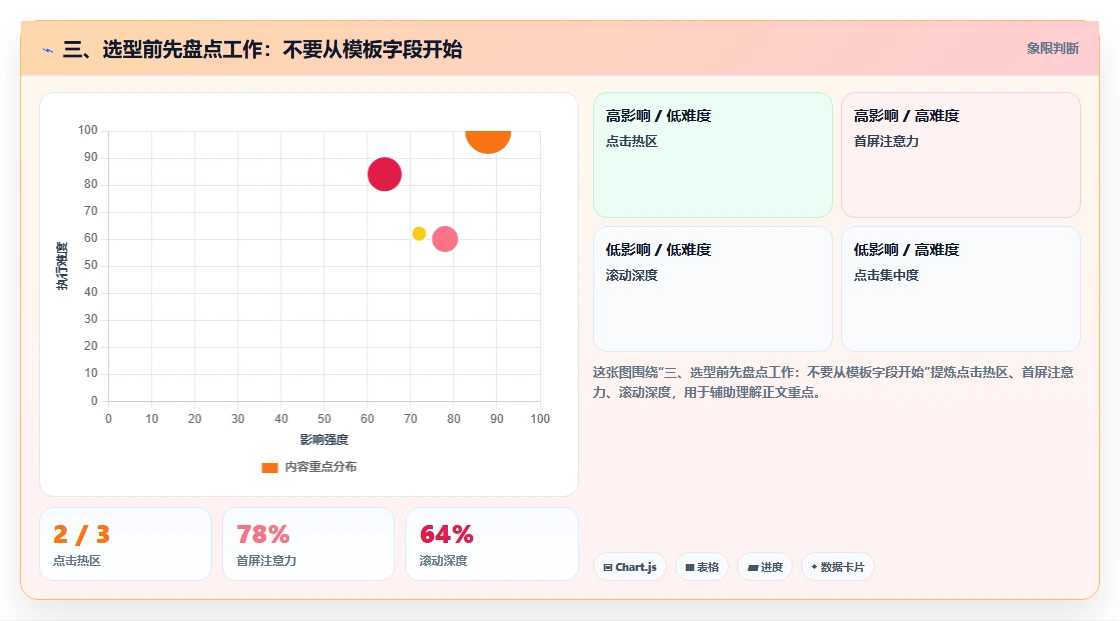
Task: Click the 78% value text
Action: coord(263,535)
